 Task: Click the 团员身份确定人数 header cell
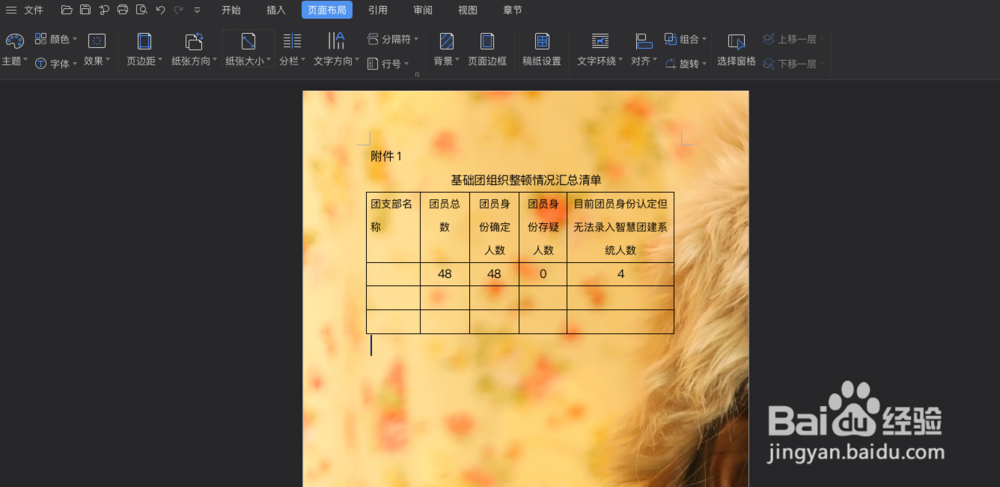[x=494, y=227]
